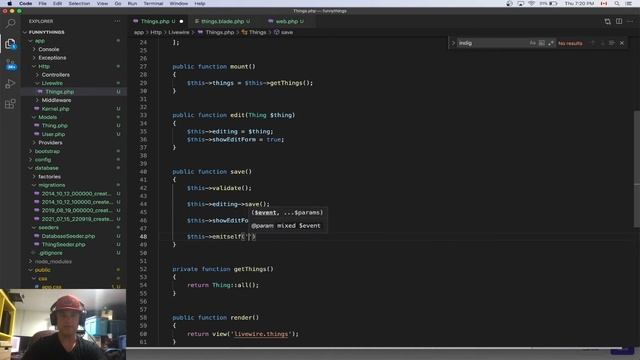Screen dimensions: 640x360
Task: Open the View menu
Action: click(102, 3)
